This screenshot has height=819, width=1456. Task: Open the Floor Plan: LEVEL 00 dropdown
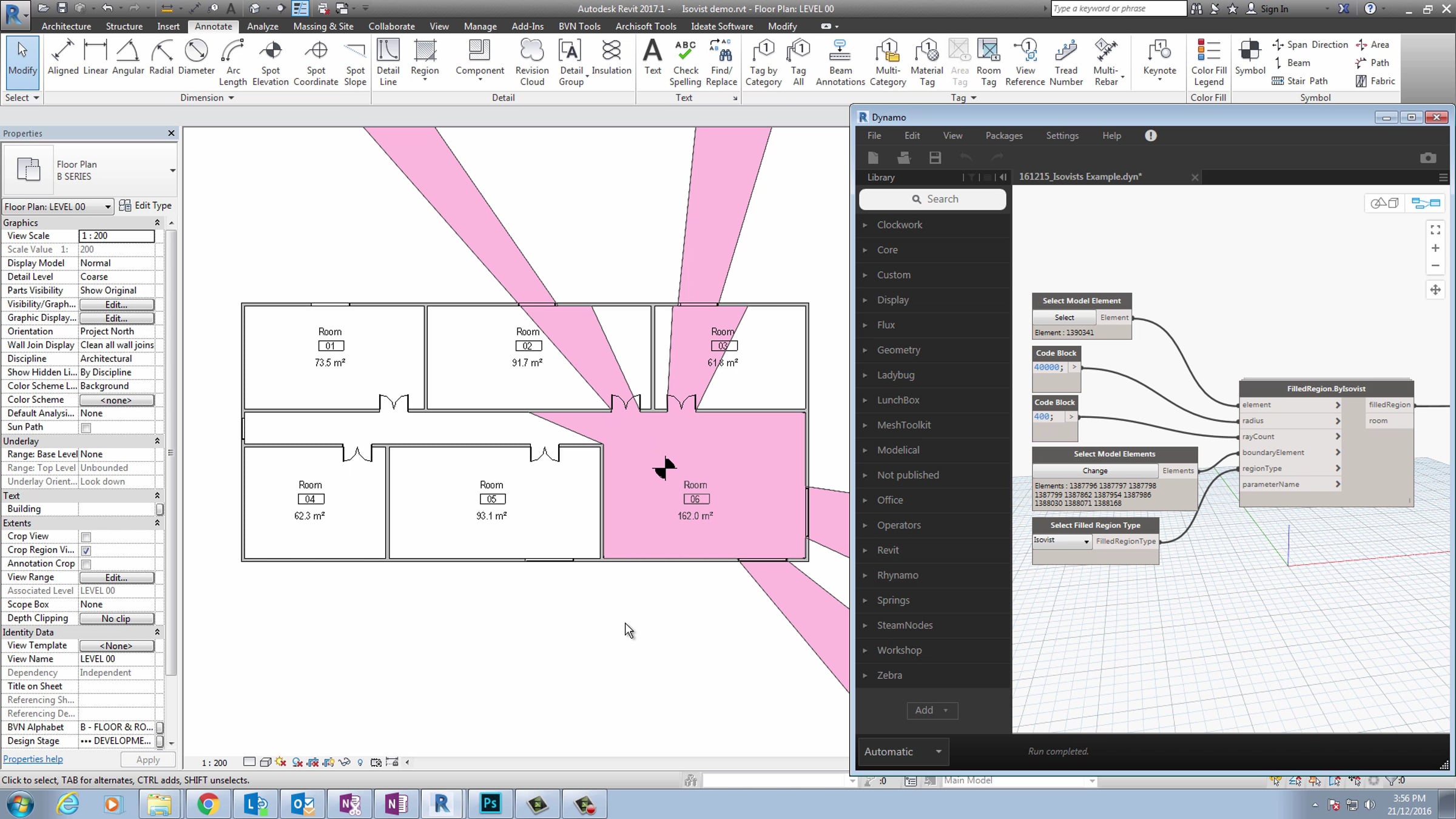[x=58, y=207]
